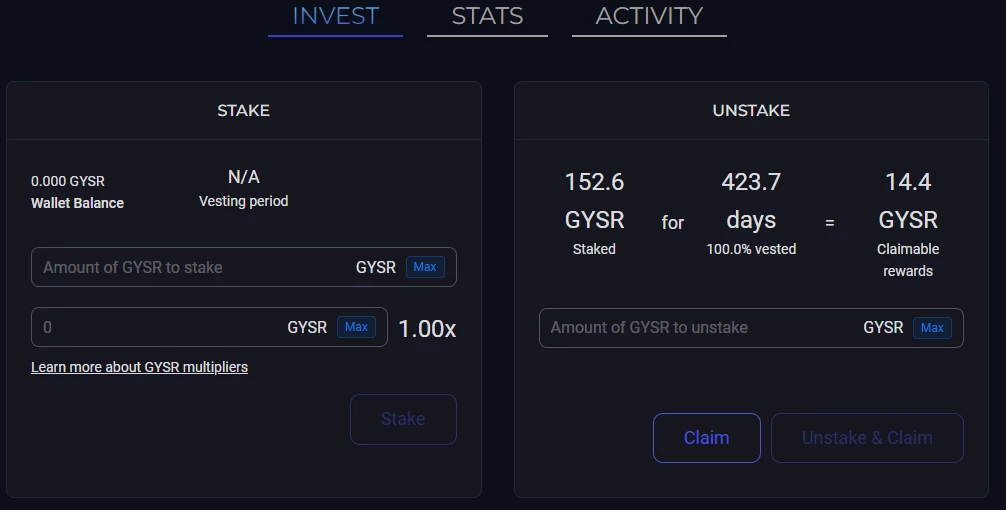
Task: Click the N/A Vesting period label
Action: [244, 188]
